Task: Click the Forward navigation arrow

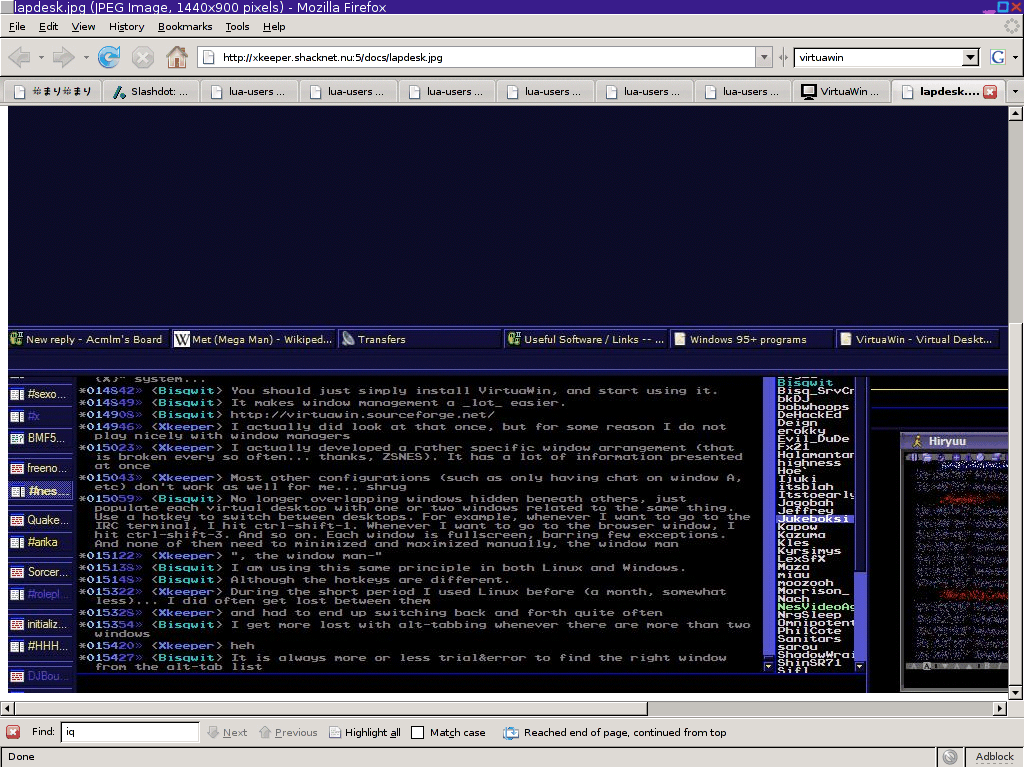Action: [63, 57]
